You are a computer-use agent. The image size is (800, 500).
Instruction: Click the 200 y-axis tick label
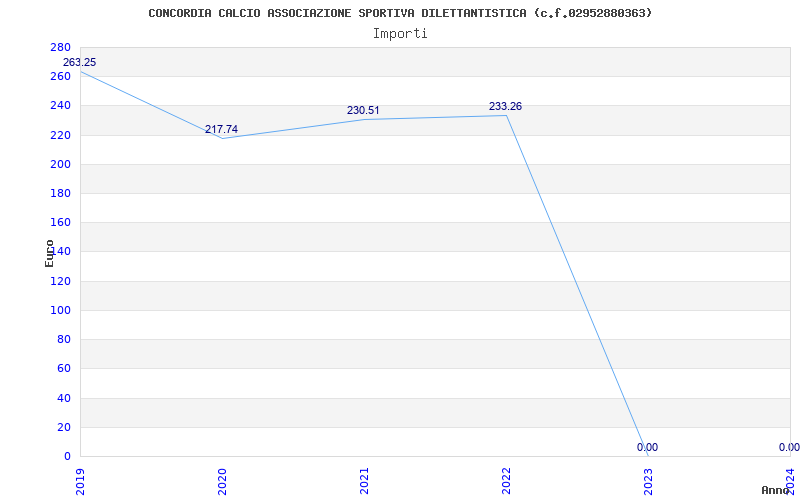pyautogui.click(x=60, y=164)
